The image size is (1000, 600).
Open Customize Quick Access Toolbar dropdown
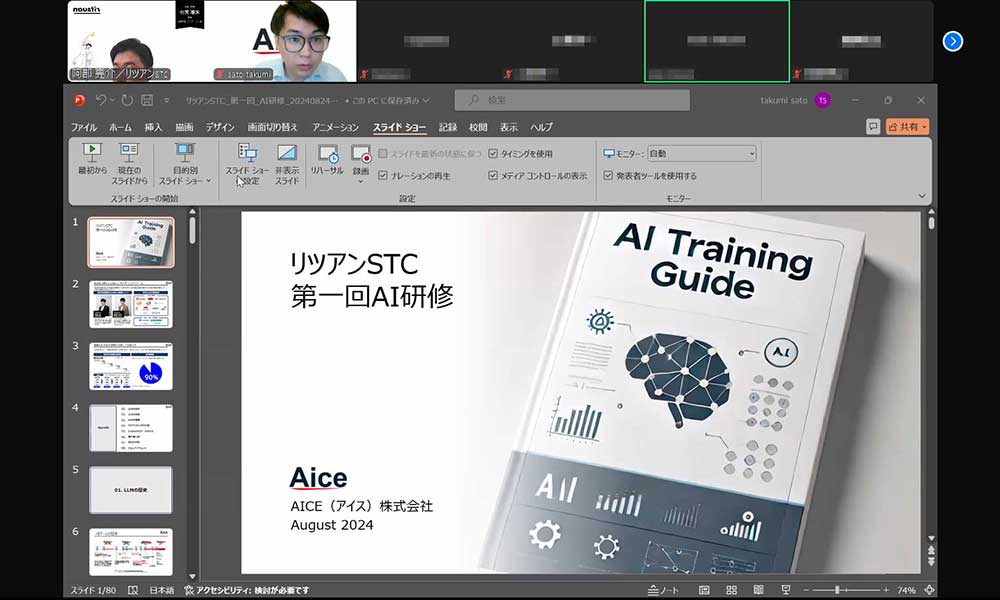tap(166, 100)
